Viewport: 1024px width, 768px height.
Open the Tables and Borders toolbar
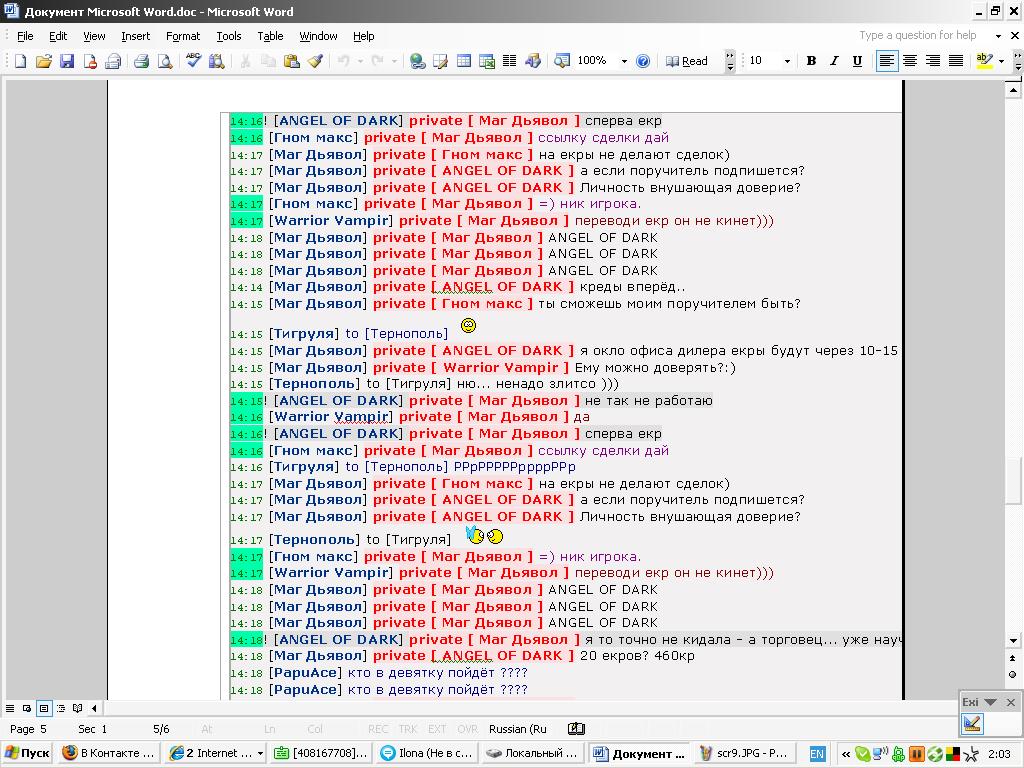(441, 61)
